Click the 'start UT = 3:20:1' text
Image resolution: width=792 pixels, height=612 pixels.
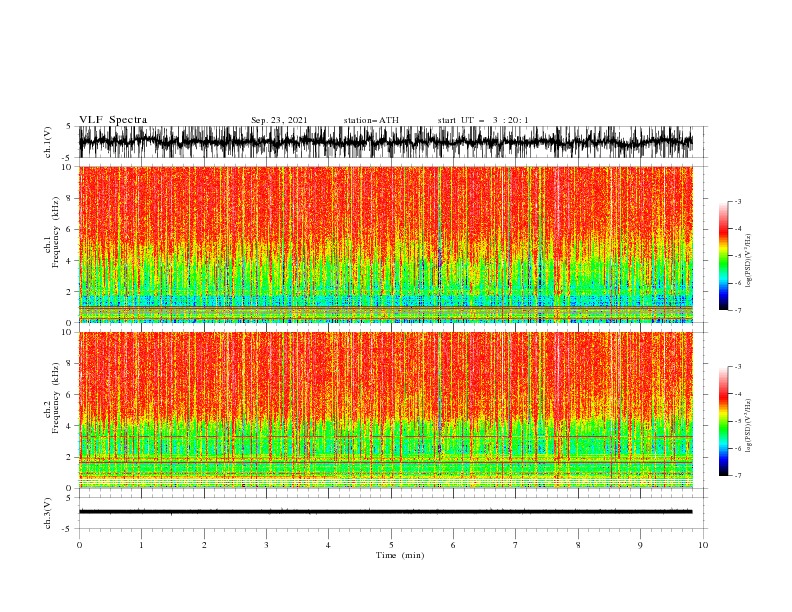click(x=483, y=120)
